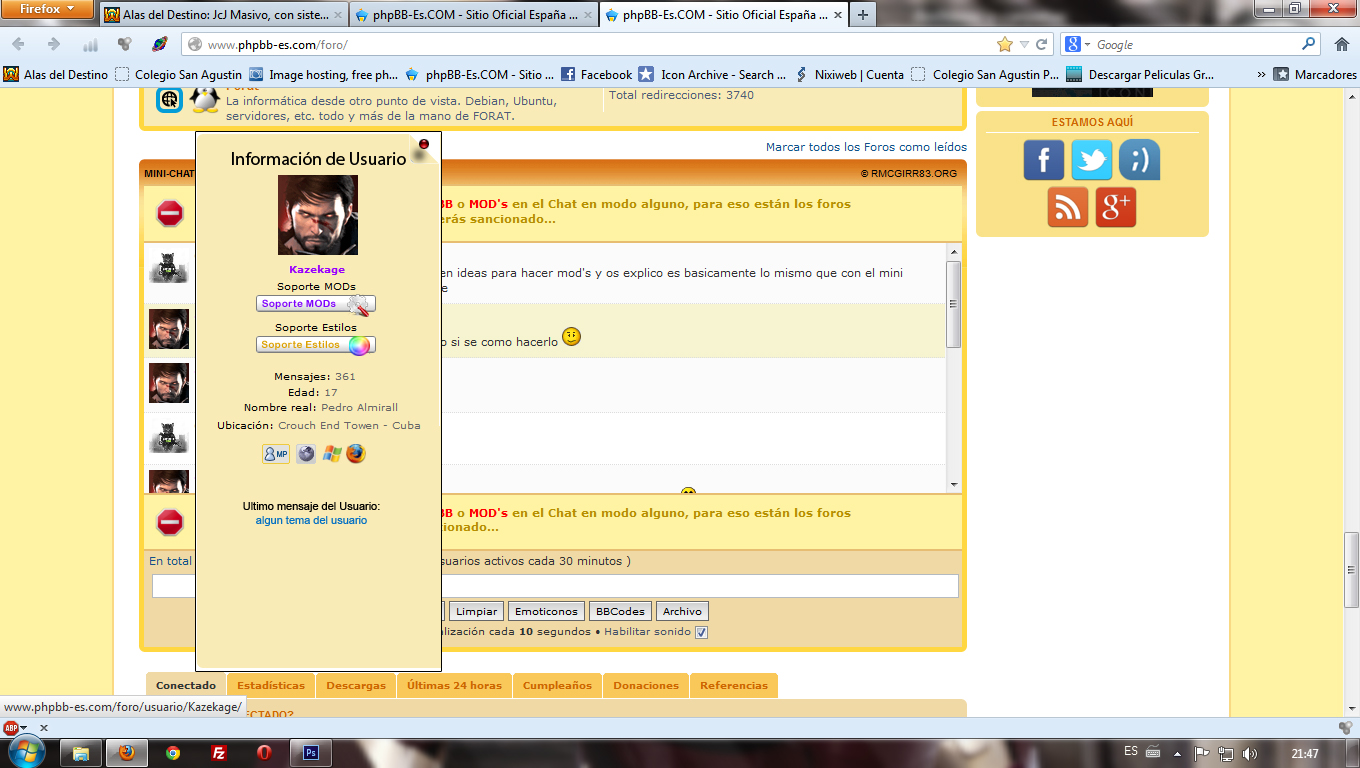Viewport: 1360px width, 768px height.
Task: Click the RSS feed icon
Action: pos(1067,207)
